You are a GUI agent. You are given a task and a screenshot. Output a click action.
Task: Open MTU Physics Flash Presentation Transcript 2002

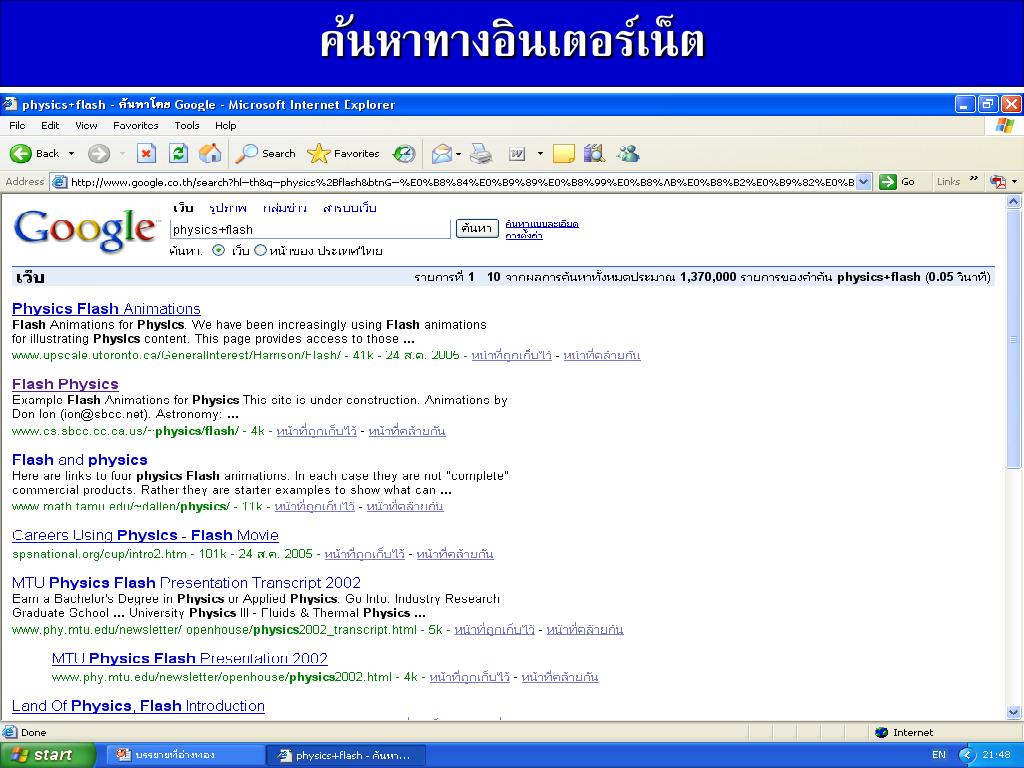point(186,583)
